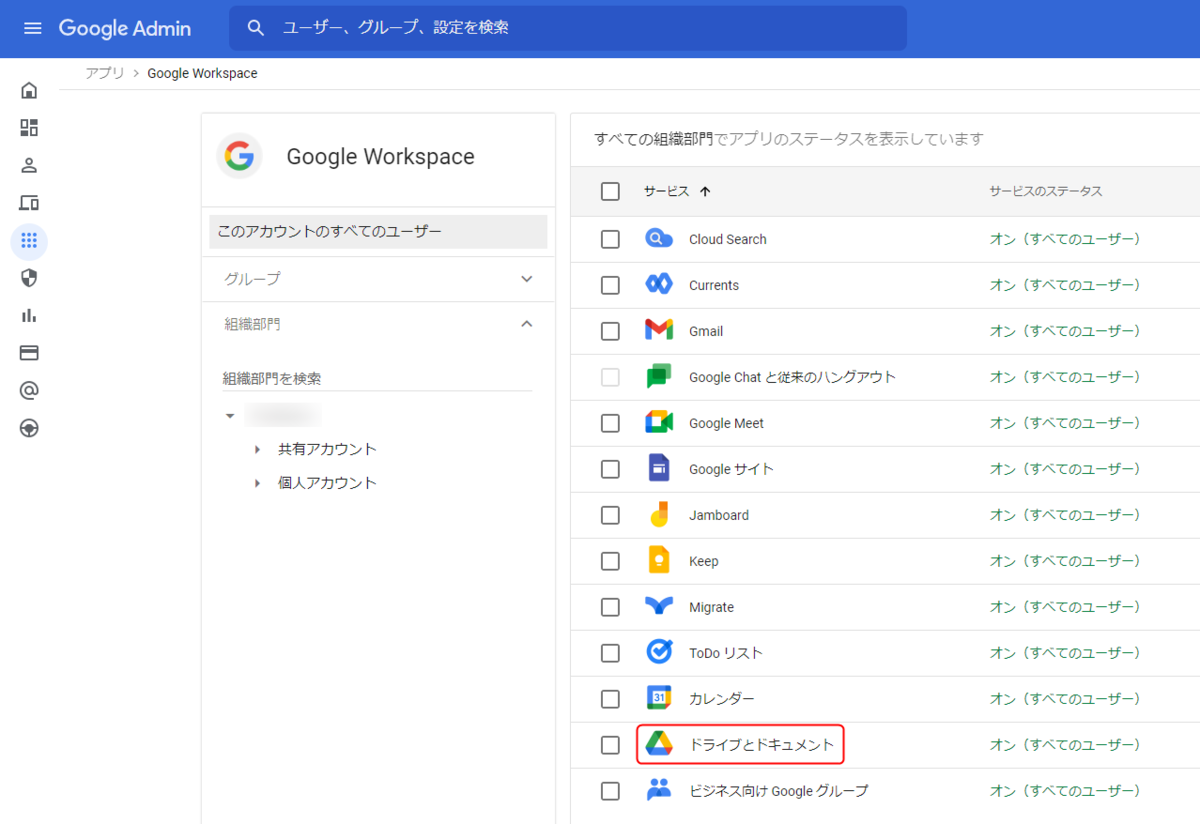Open Billing card icon in the sidebar
This screenshot has width=1200, height=824.
29,353
